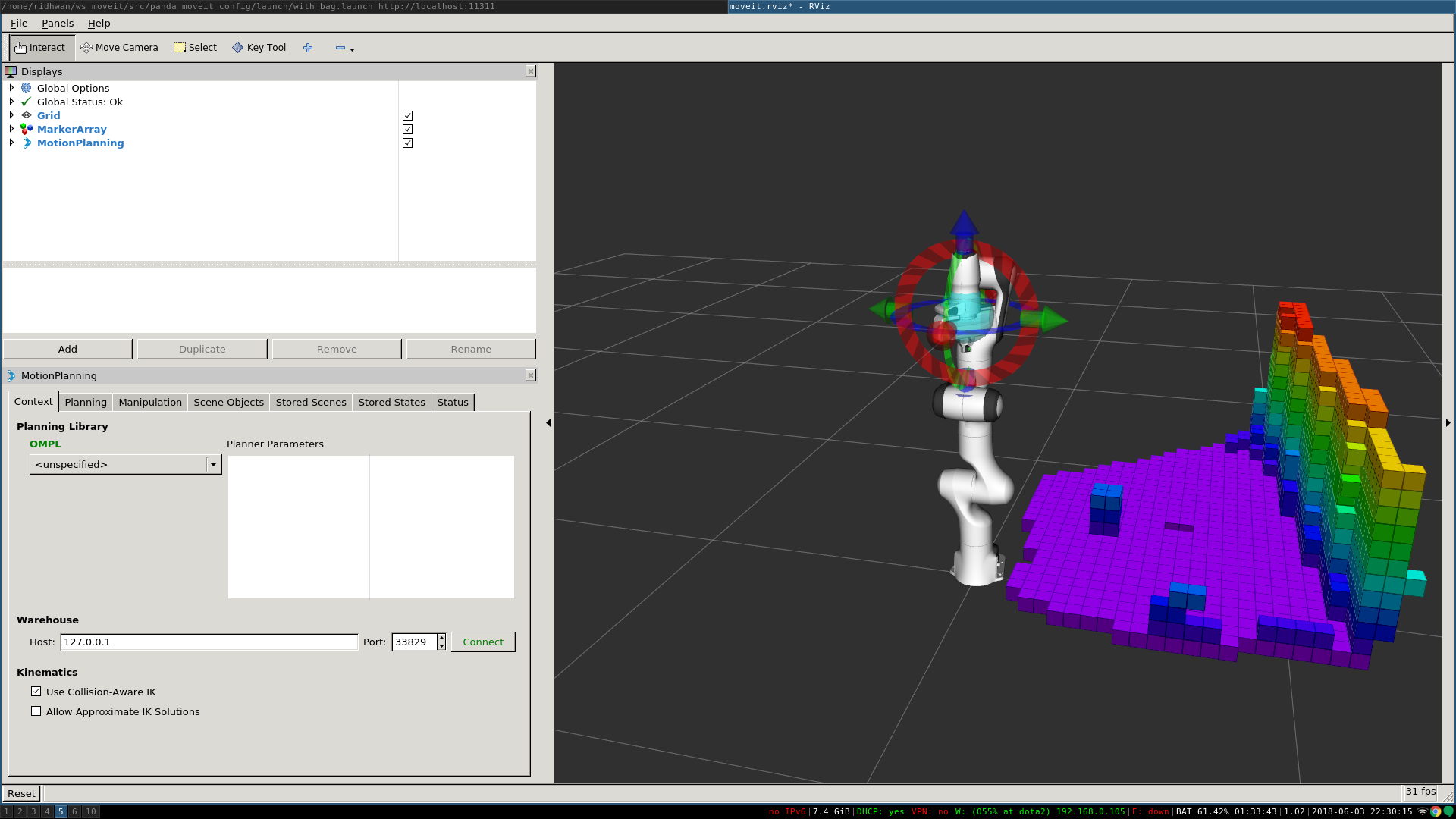
Task: Open the remove-tool dropdown arrow
Action: pyautogui.click(x=352, y=49)
